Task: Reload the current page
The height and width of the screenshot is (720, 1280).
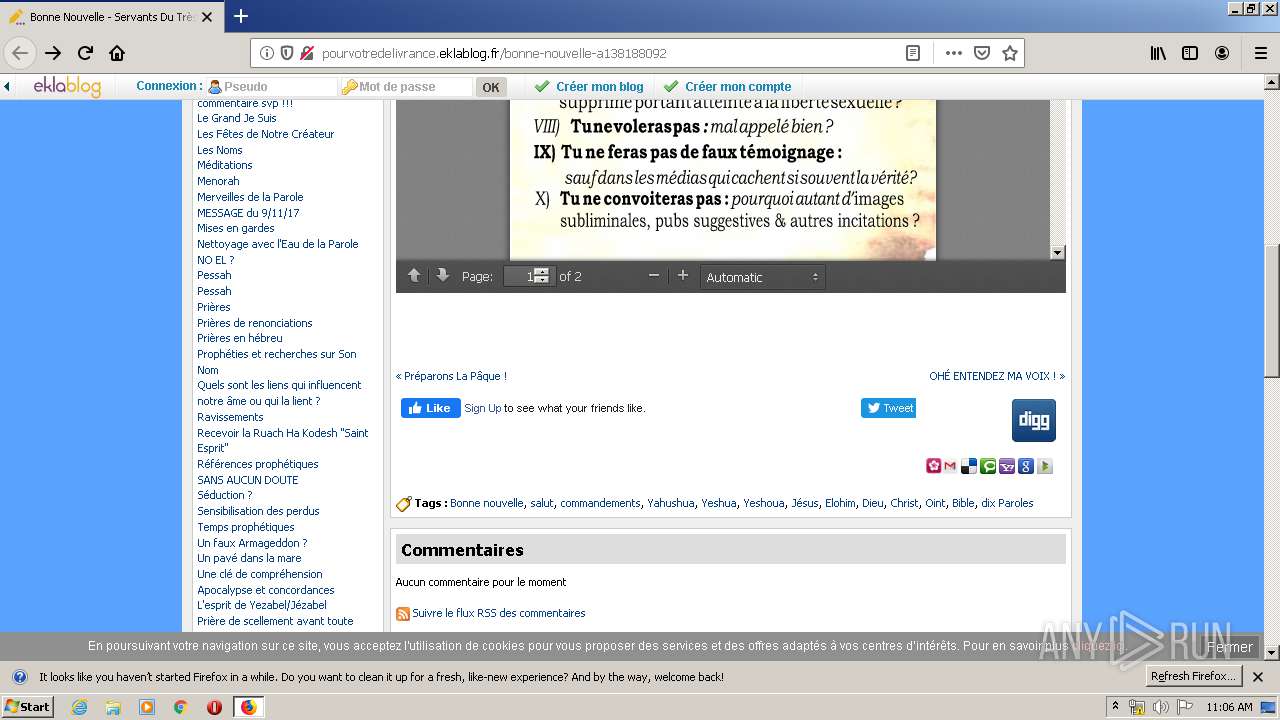Action: tap(86, 53)
